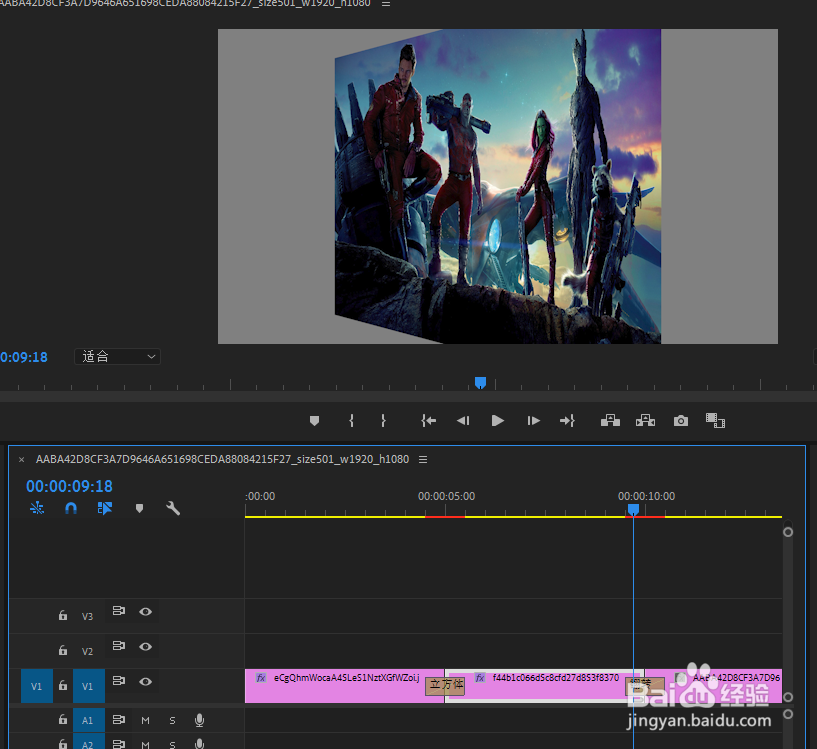Click the program monitor playhead marker
The height and width of the screenshot is (749, 817).
480,383
